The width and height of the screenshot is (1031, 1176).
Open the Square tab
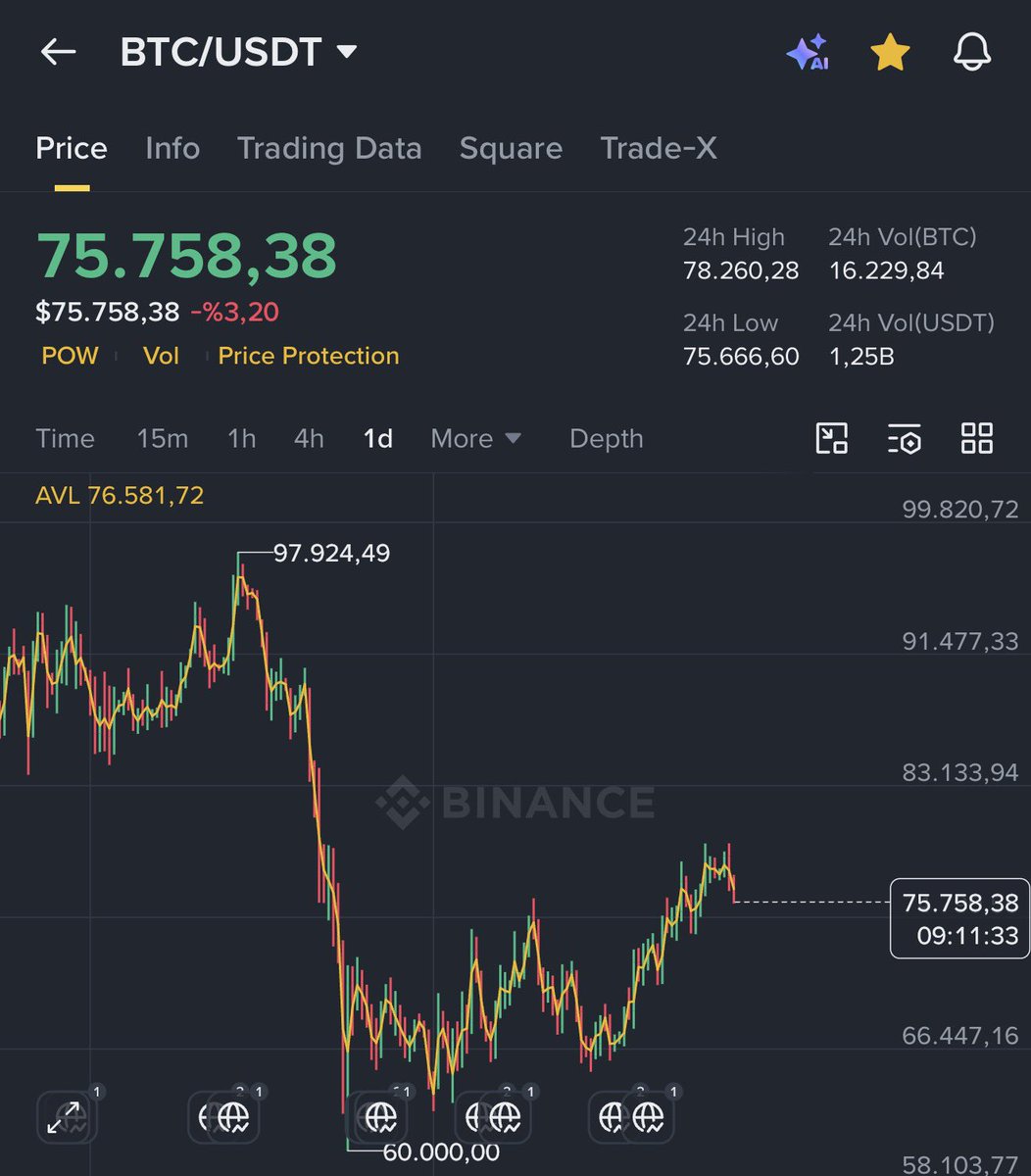(511, 148)
